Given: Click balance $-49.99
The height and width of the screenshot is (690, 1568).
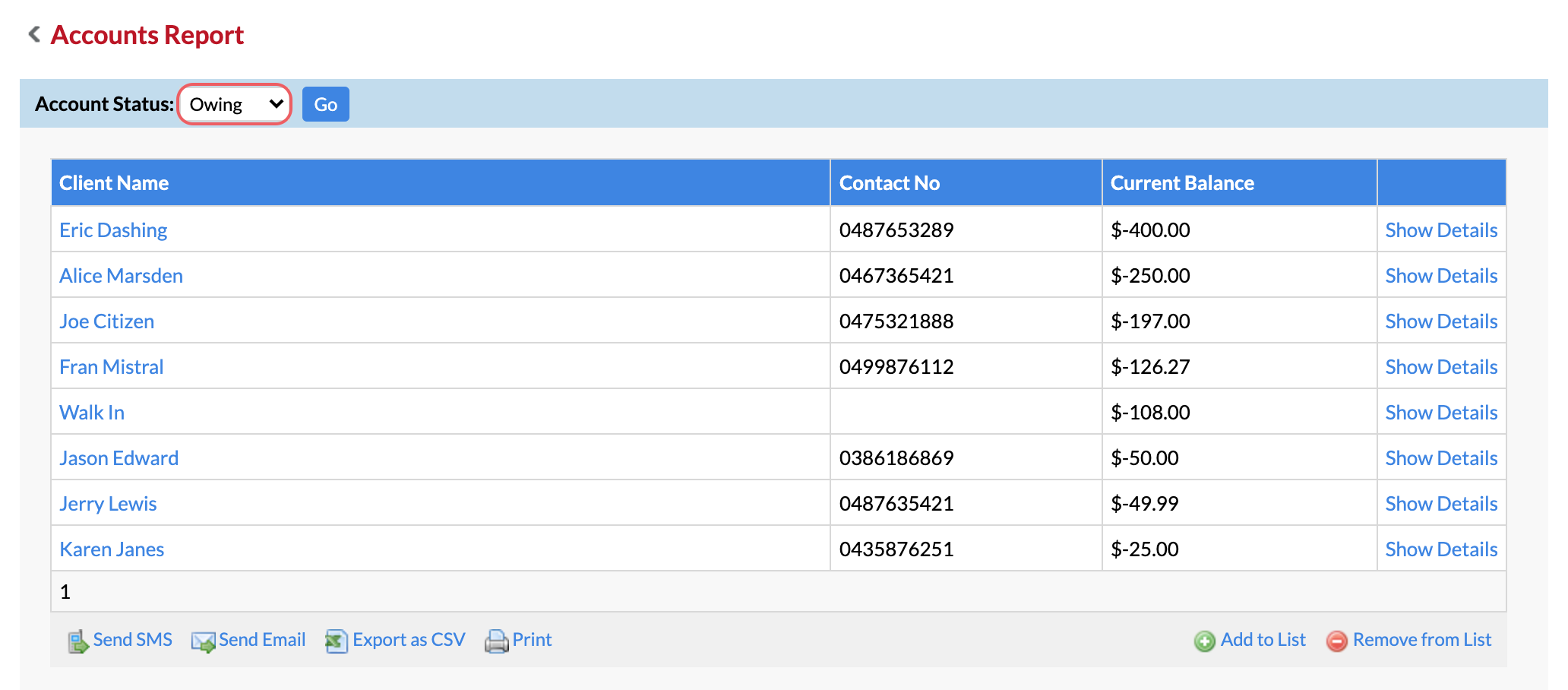Looking at the screenshot, I should click(1145, 504).
